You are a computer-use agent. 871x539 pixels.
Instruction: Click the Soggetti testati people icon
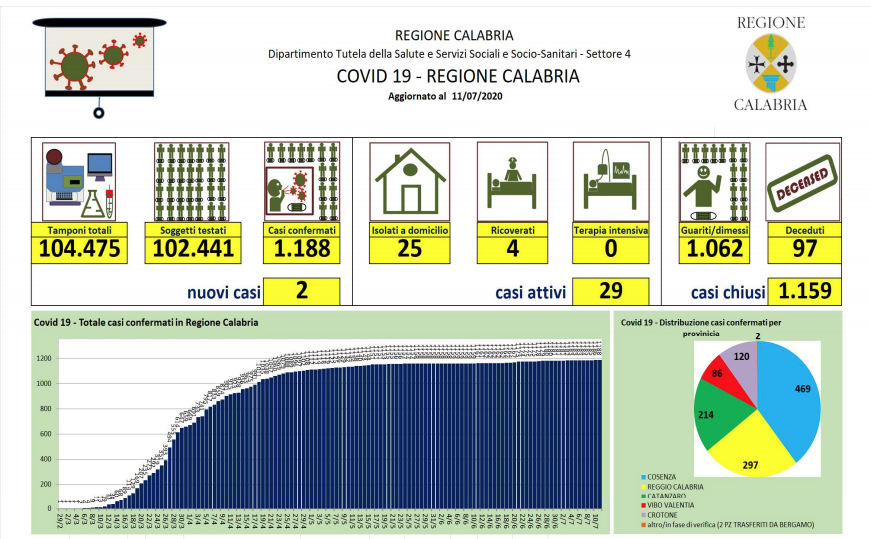point(190,182)
